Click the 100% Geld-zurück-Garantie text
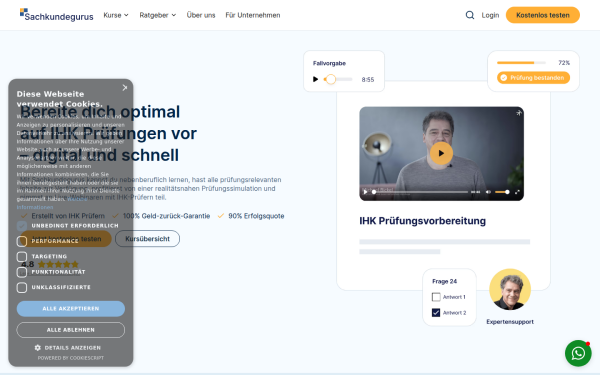Image resolution: width=600 pixels, height=375 pixels. coord(166,216)
